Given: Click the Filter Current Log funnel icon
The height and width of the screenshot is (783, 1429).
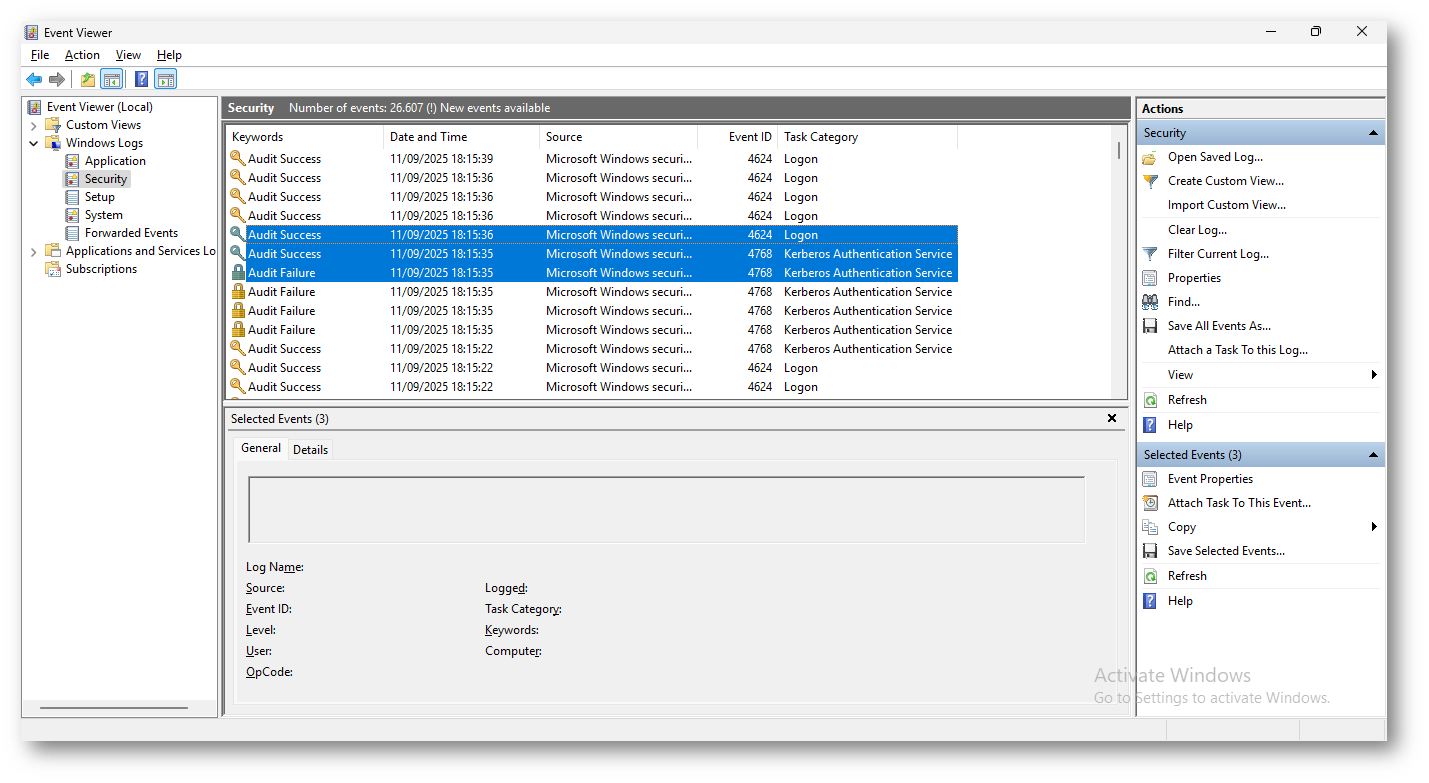Looking at the screenshot, I should [x=1150, y=254].
